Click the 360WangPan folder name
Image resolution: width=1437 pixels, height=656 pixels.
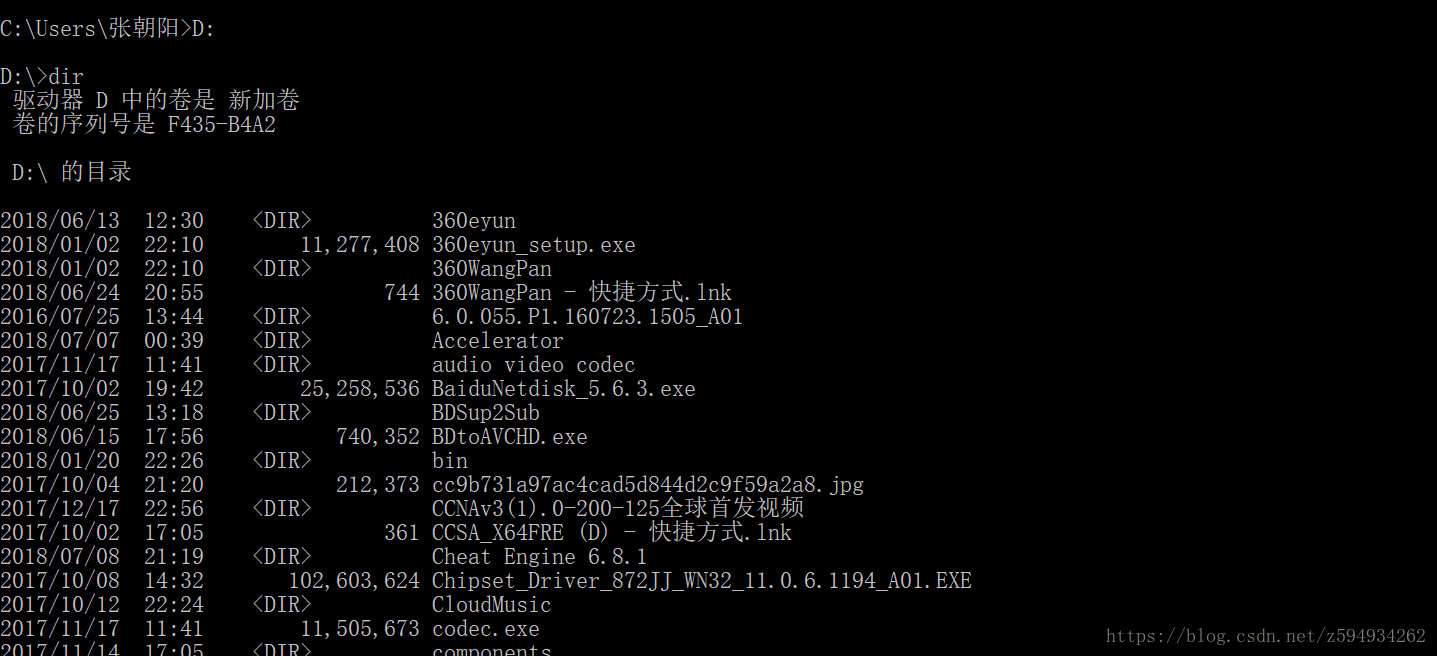491,269
